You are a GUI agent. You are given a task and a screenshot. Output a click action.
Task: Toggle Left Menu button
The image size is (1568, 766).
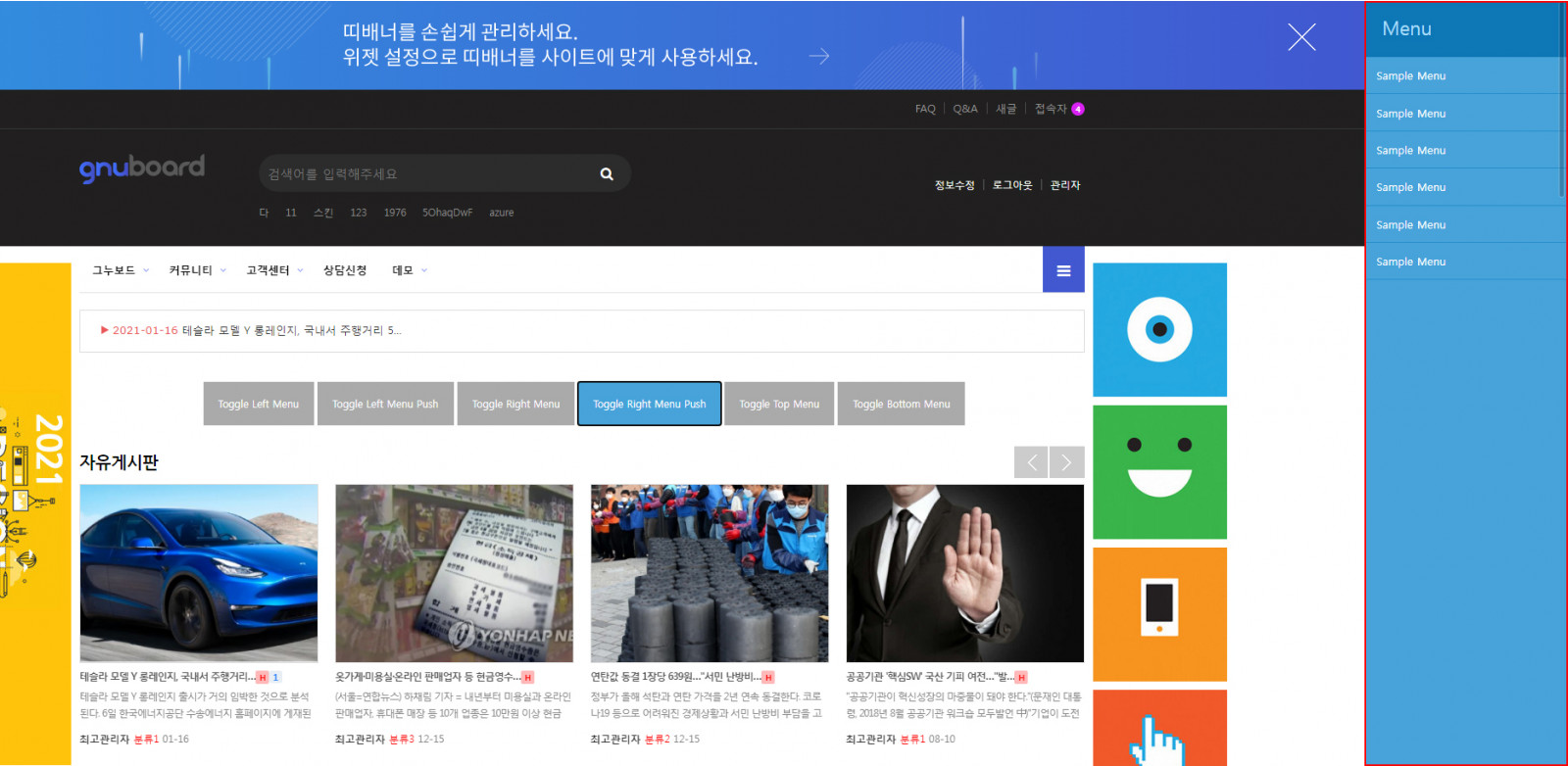259,404
